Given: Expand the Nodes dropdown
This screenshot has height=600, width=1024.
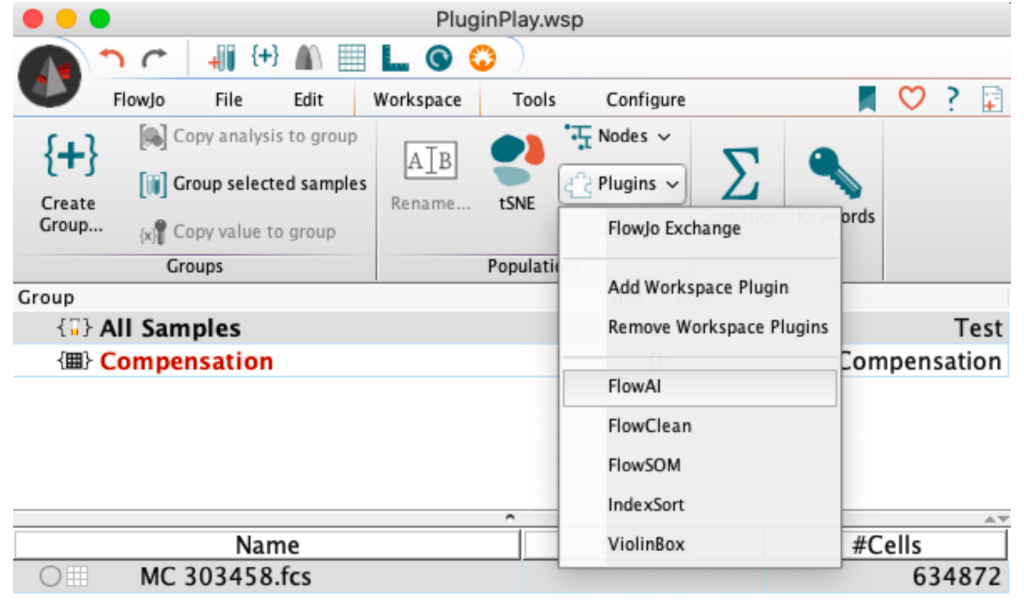Looking at the screenshot, I should click(x=618, y=136).
